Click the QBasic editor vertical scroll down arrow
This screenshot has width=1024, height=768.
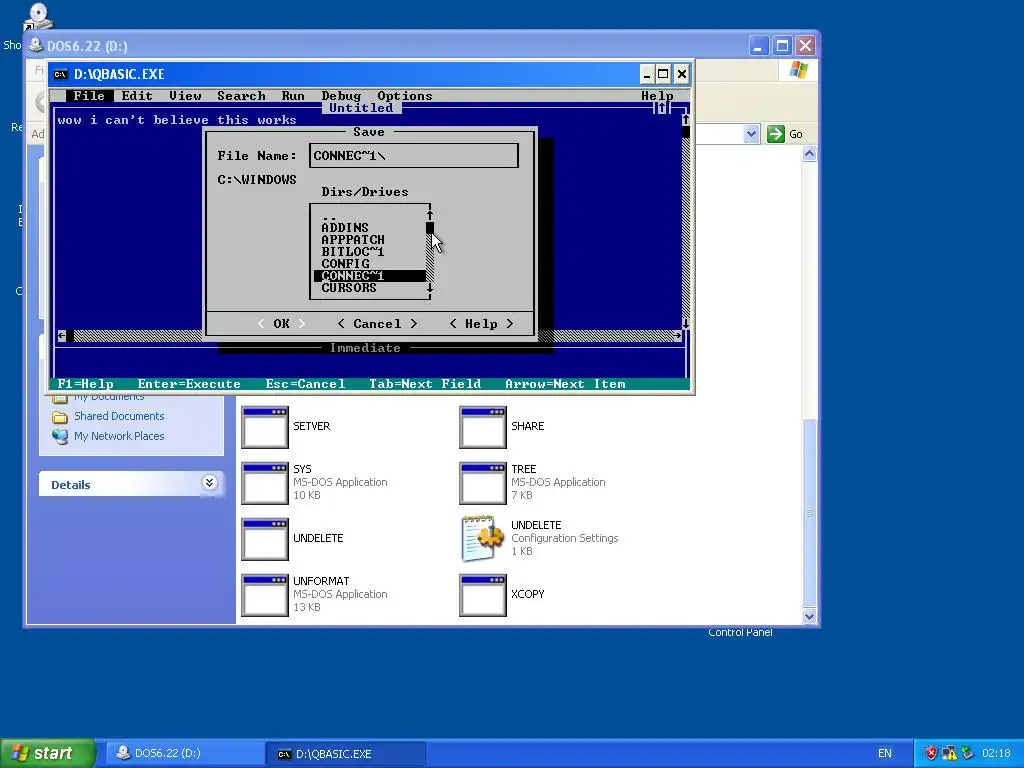pos(685,324)
